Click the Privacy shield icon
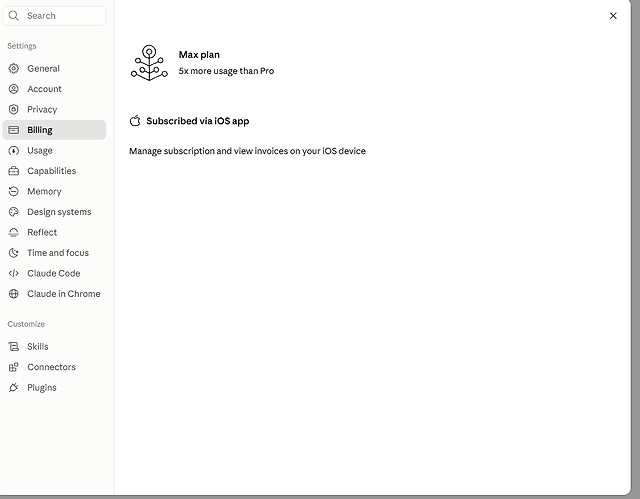This screenshot has height=499, width=640. 13,109
